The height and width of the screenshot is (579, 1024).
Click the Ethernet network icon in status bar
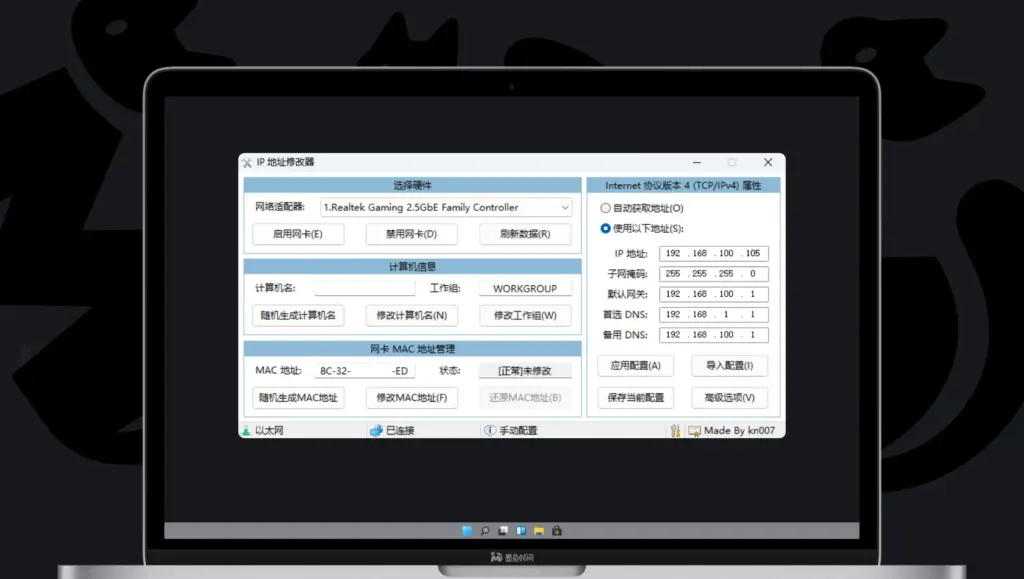point(247,430)
